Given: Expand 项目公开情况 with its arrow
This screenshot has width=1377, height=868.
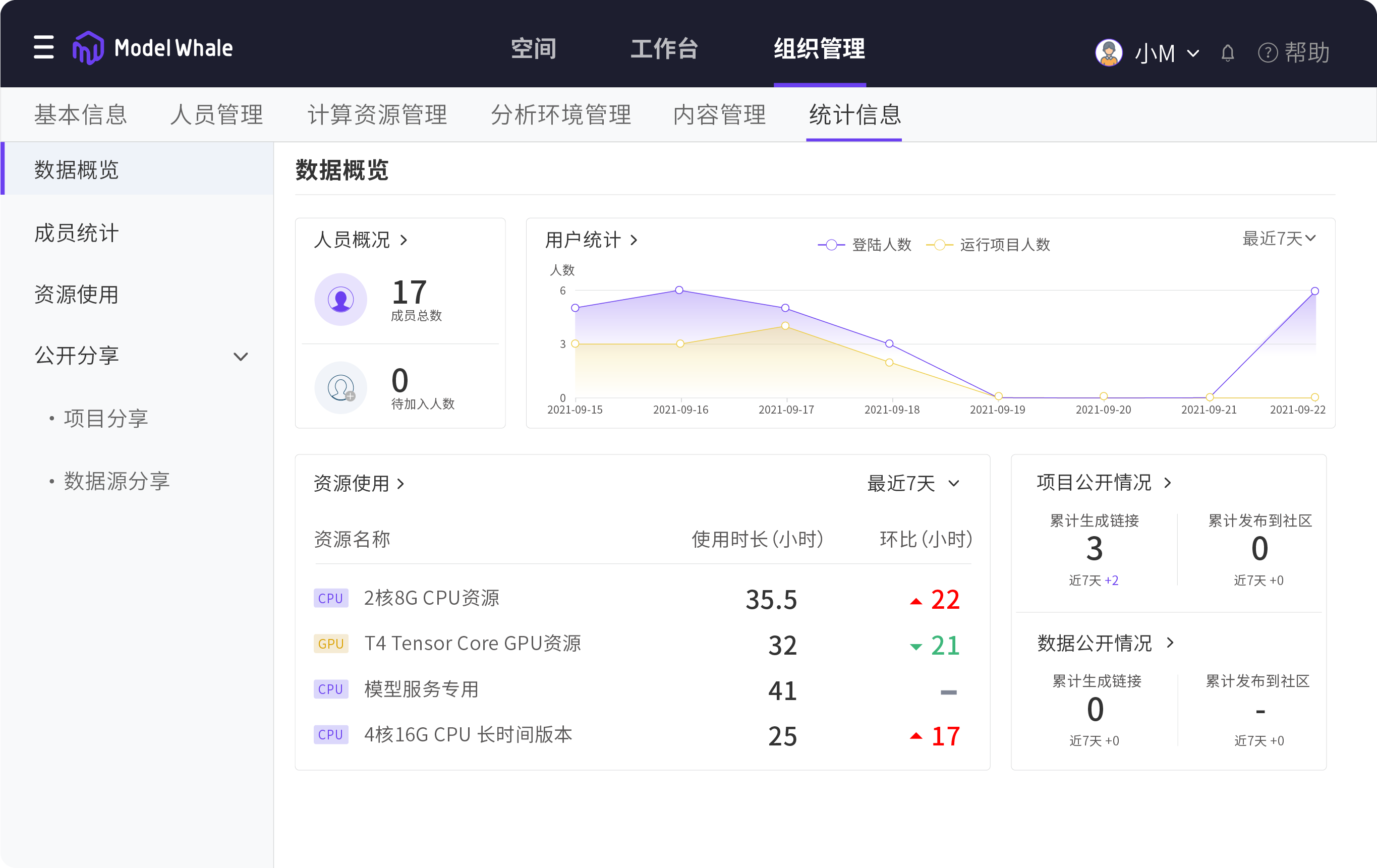Looking at the screenshot, I should 1168,483.
